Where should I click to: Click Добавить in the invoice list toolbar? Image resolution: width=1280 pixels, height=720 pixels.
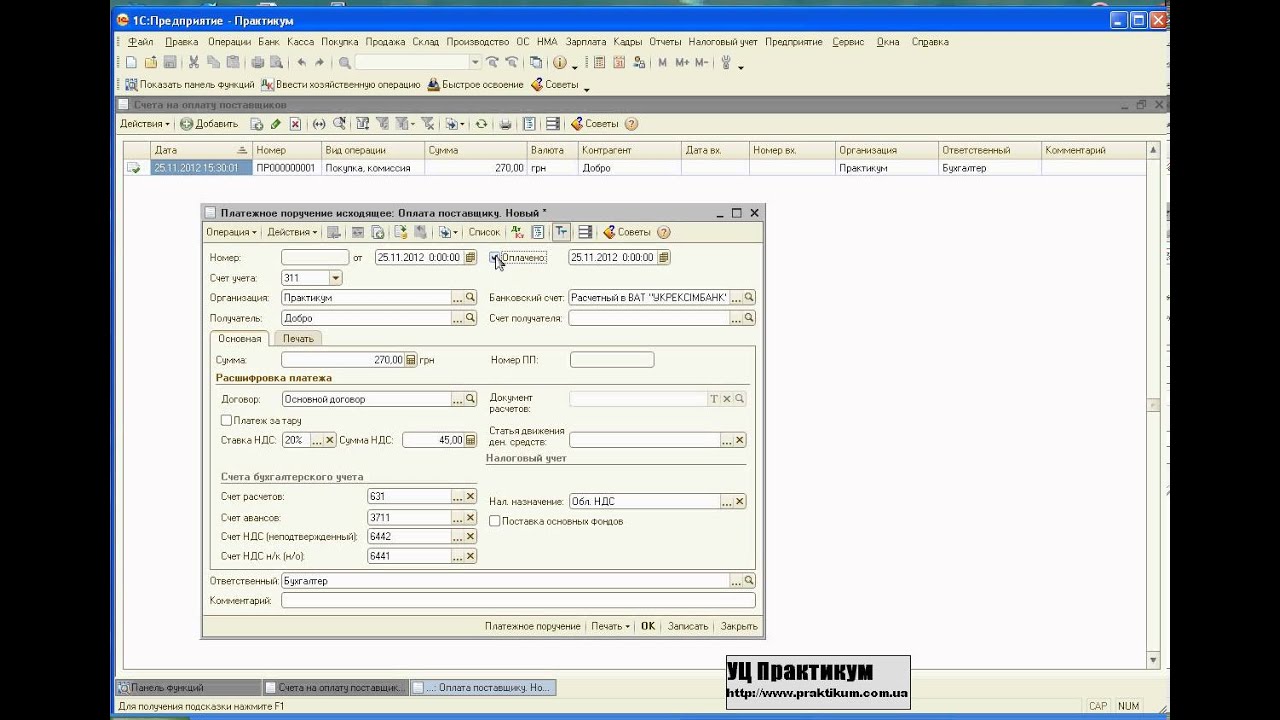click(x=209, y=124)
